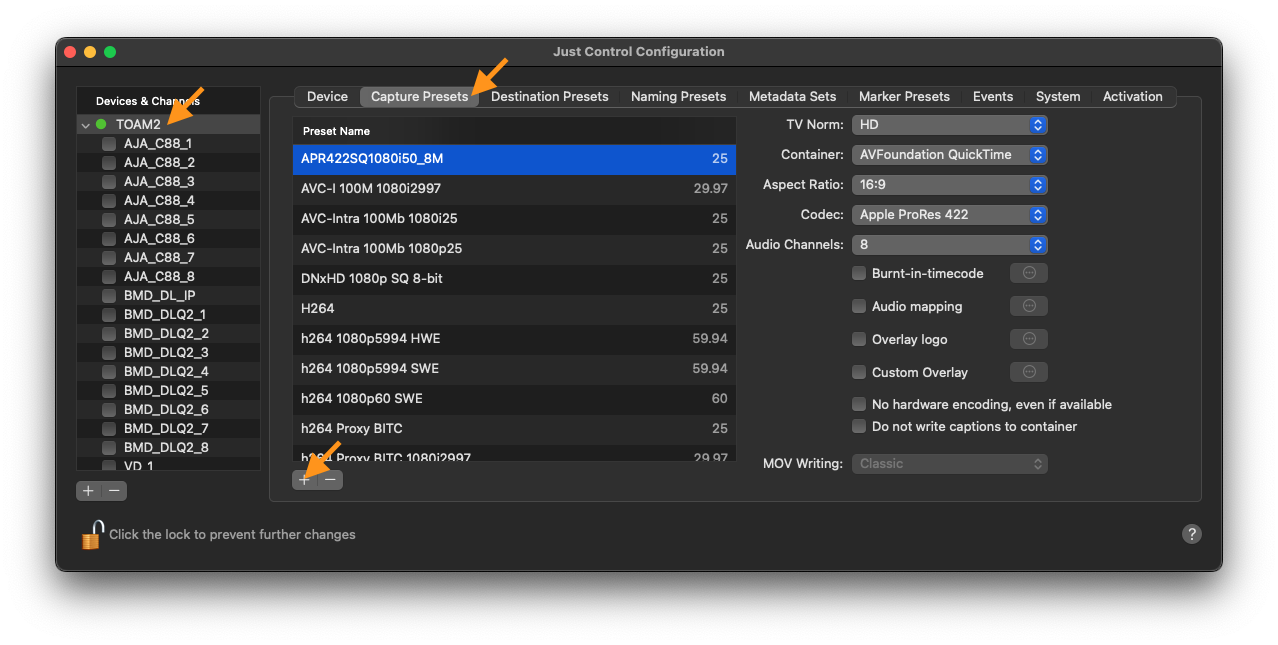The image size is (1278, 645).
Task: Check No hardware encoding, even if available
Action: point(859,404)
